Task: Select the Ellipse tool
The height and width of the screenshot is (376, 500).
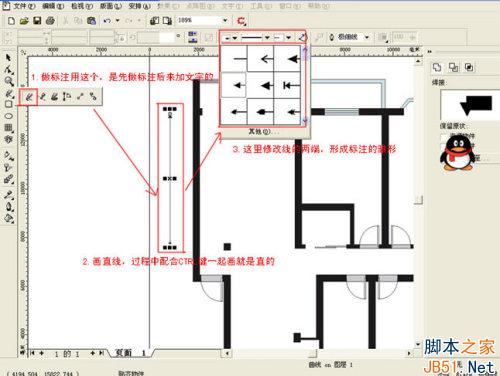Action: pos(9,116)
